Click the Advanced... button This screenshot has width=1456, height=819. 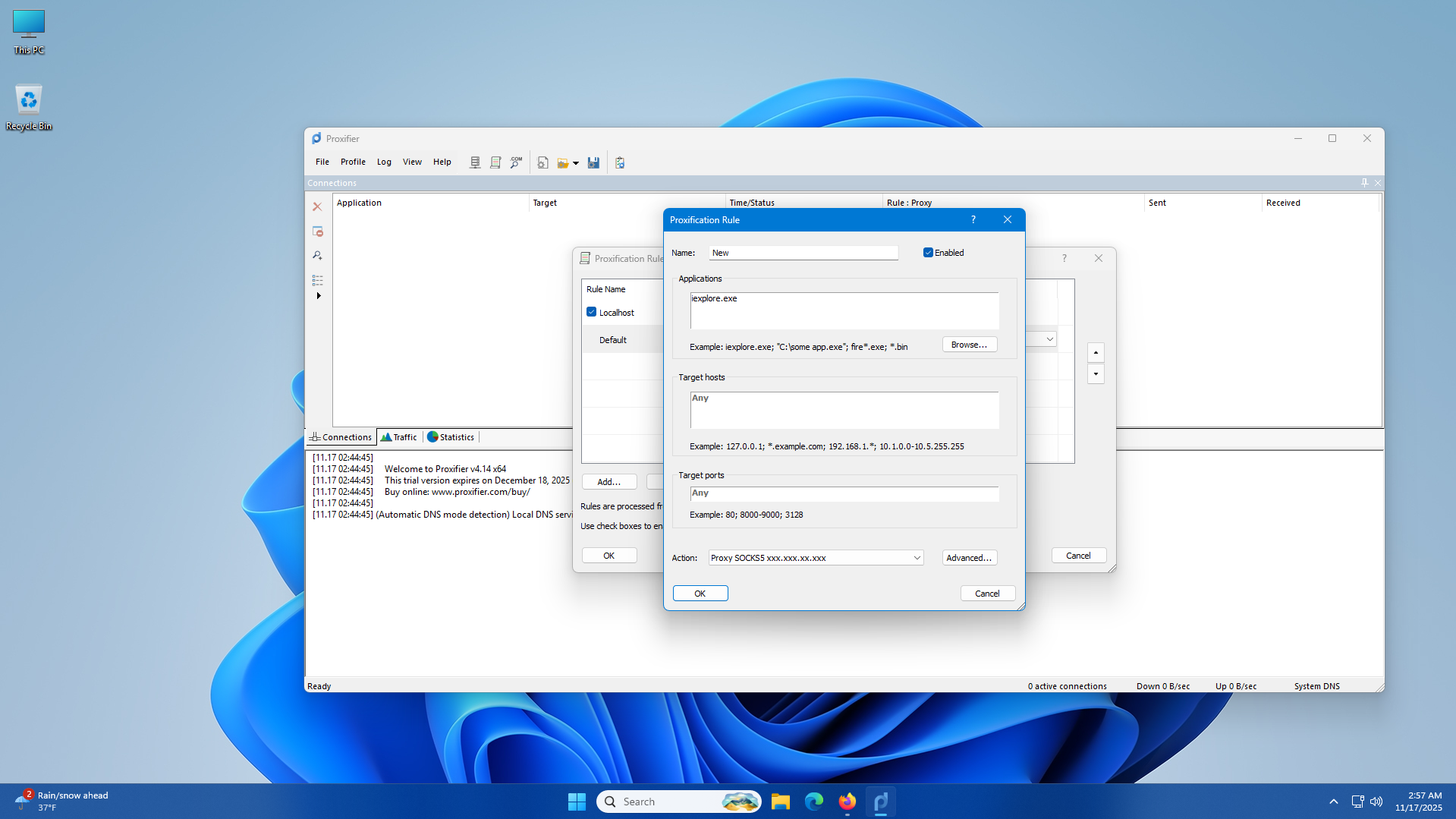click(x=969, y=558)
